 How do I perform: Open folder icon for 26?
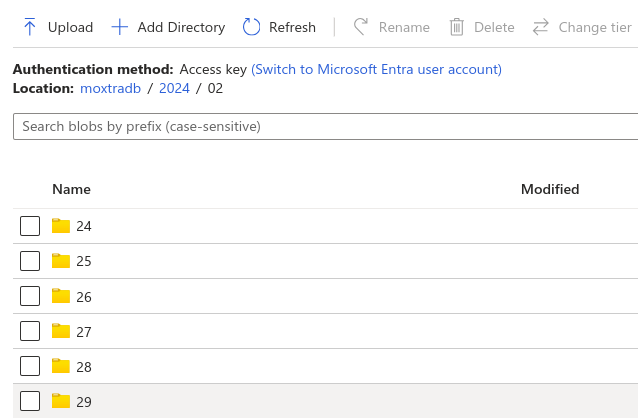coord(61,296)
